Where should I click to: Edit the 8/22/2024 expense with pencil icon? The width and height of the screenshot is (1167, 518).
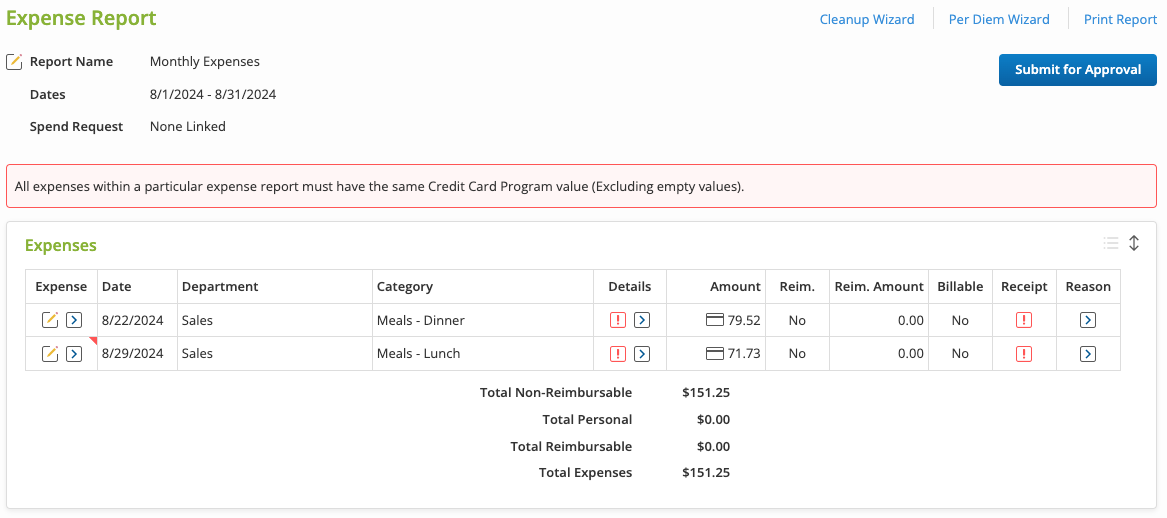tap(50, 320)
